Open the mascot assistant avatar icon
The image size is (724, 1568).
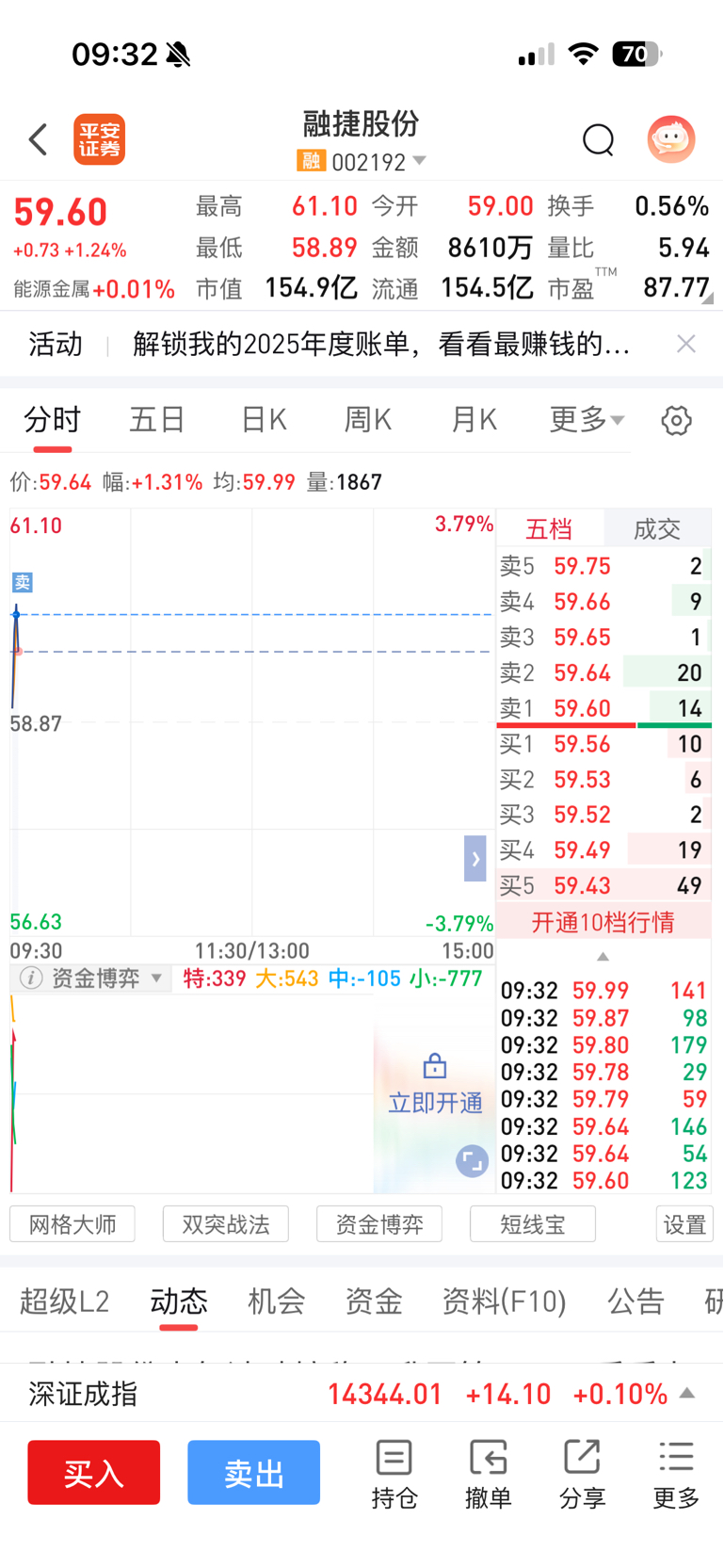pos(671,139)
